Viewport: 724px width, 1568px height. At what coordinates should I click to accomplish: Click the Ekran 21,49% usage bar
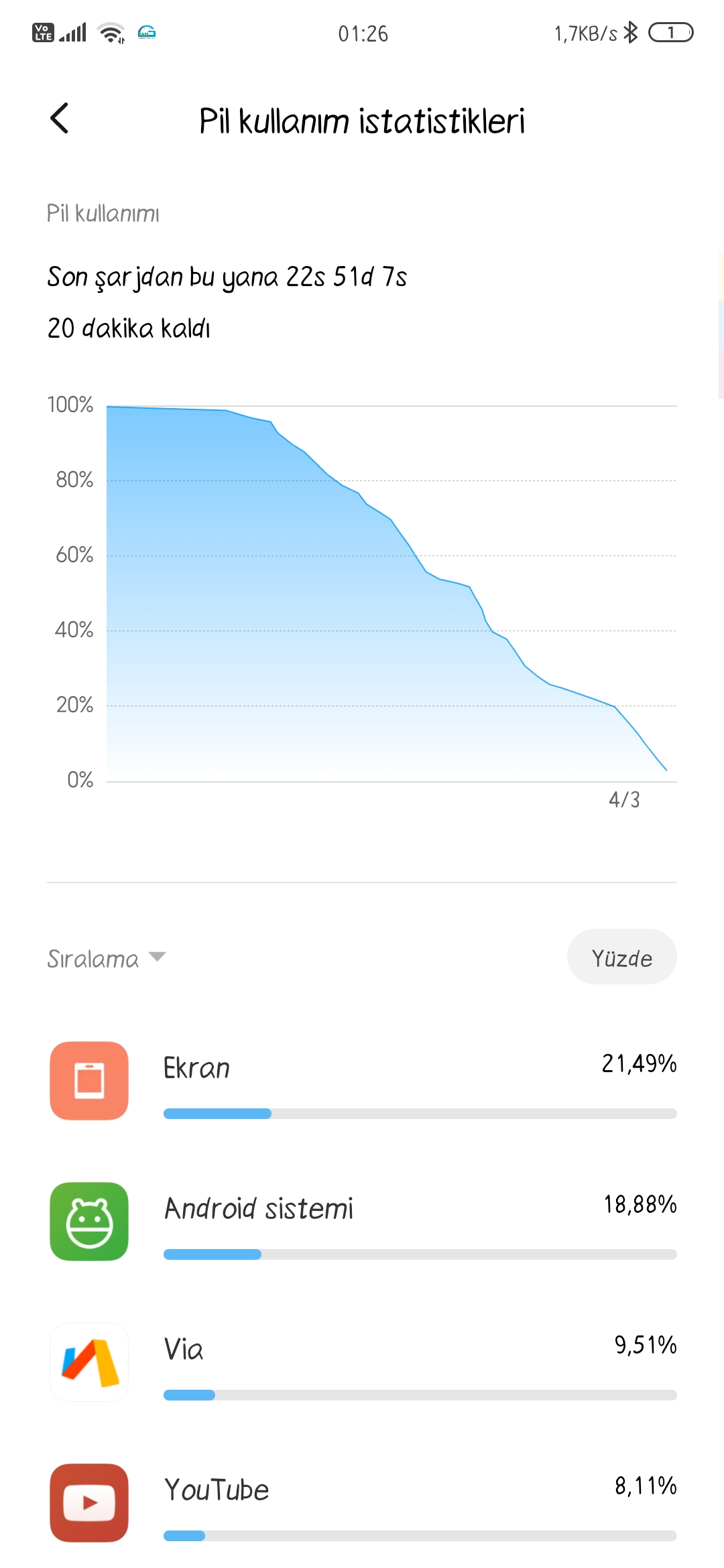click(x=420, y=1114)
